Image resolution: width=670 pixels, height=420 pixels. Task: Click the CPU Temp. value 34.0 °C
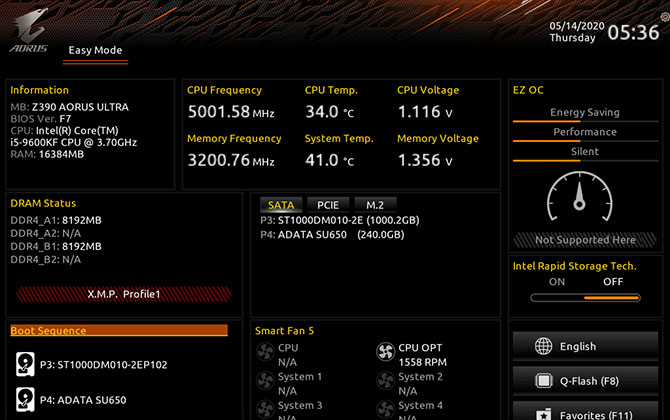pyautogui.click(x=329, y=112)
